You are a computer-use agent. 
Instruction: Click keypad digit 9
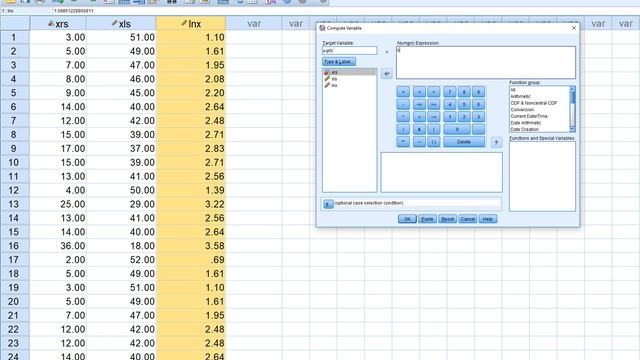[478, 92]
